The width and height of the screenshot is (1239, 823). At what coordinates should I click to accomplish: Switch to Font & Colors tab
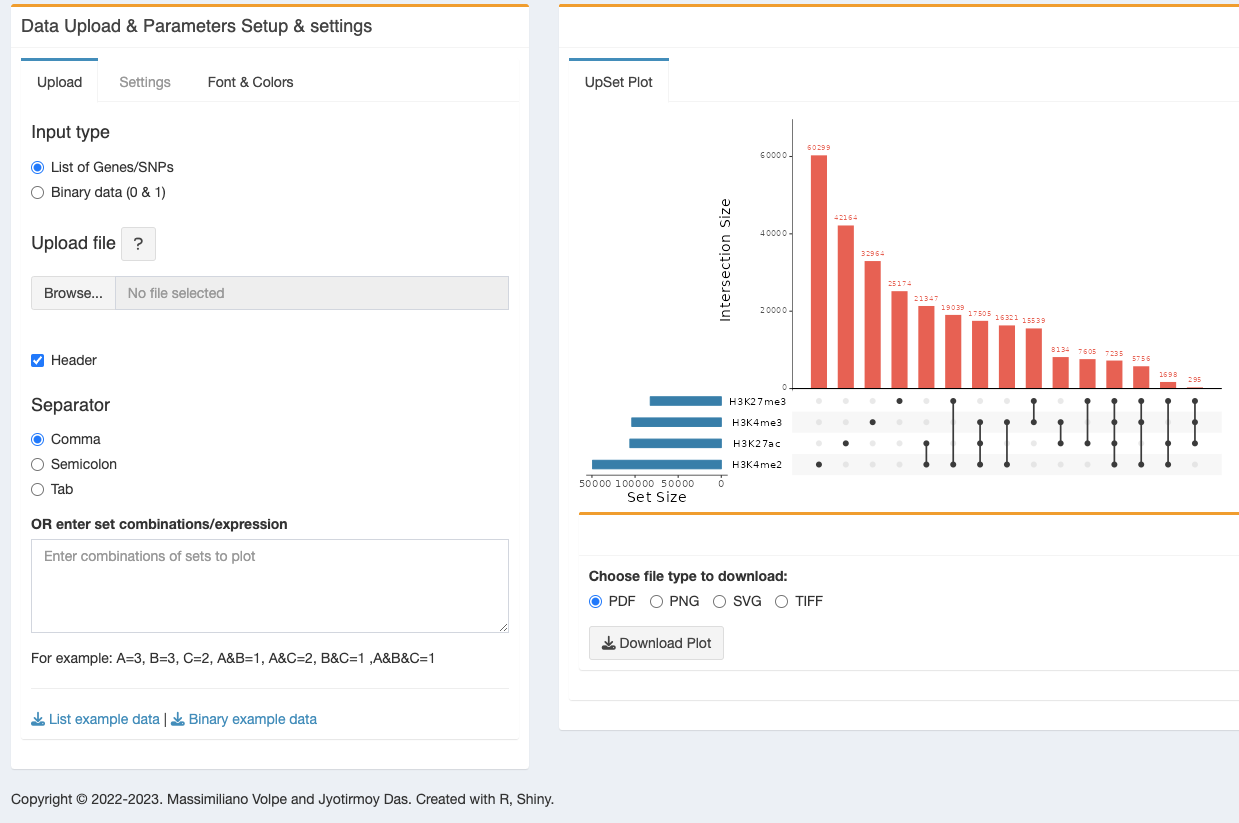click(x=251, y=82)
